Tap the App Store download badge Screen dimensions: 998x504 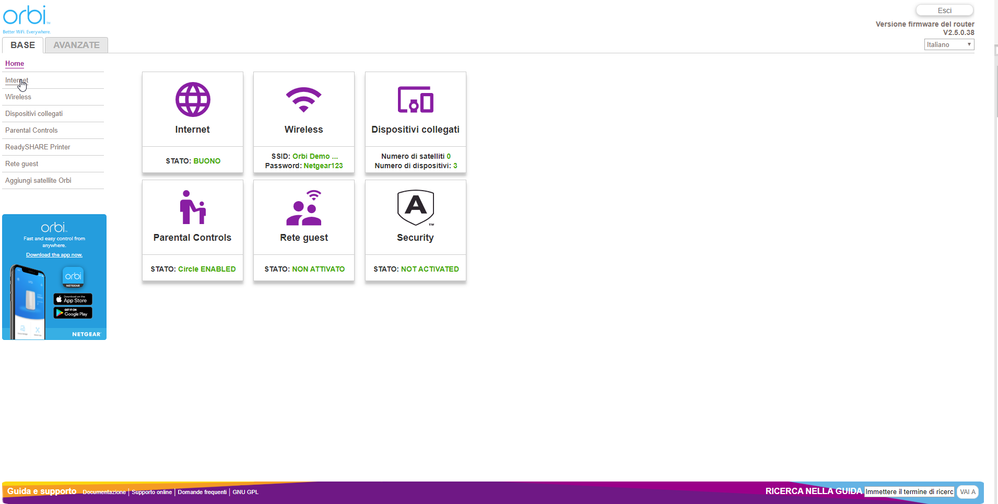73,299
